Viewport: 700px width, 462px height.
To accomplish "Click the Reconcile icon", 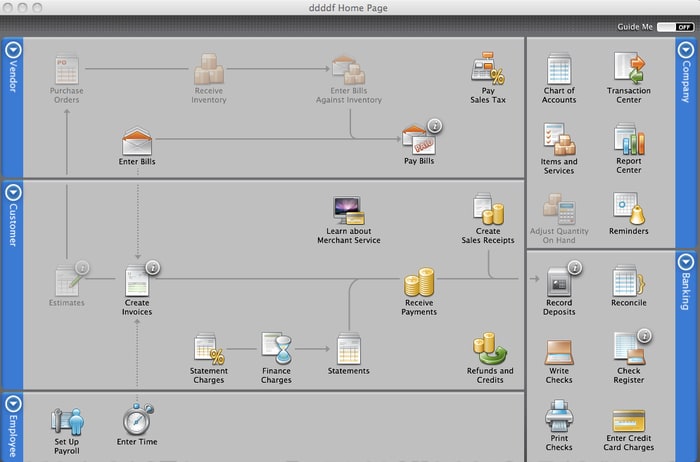I will point(629,281).
